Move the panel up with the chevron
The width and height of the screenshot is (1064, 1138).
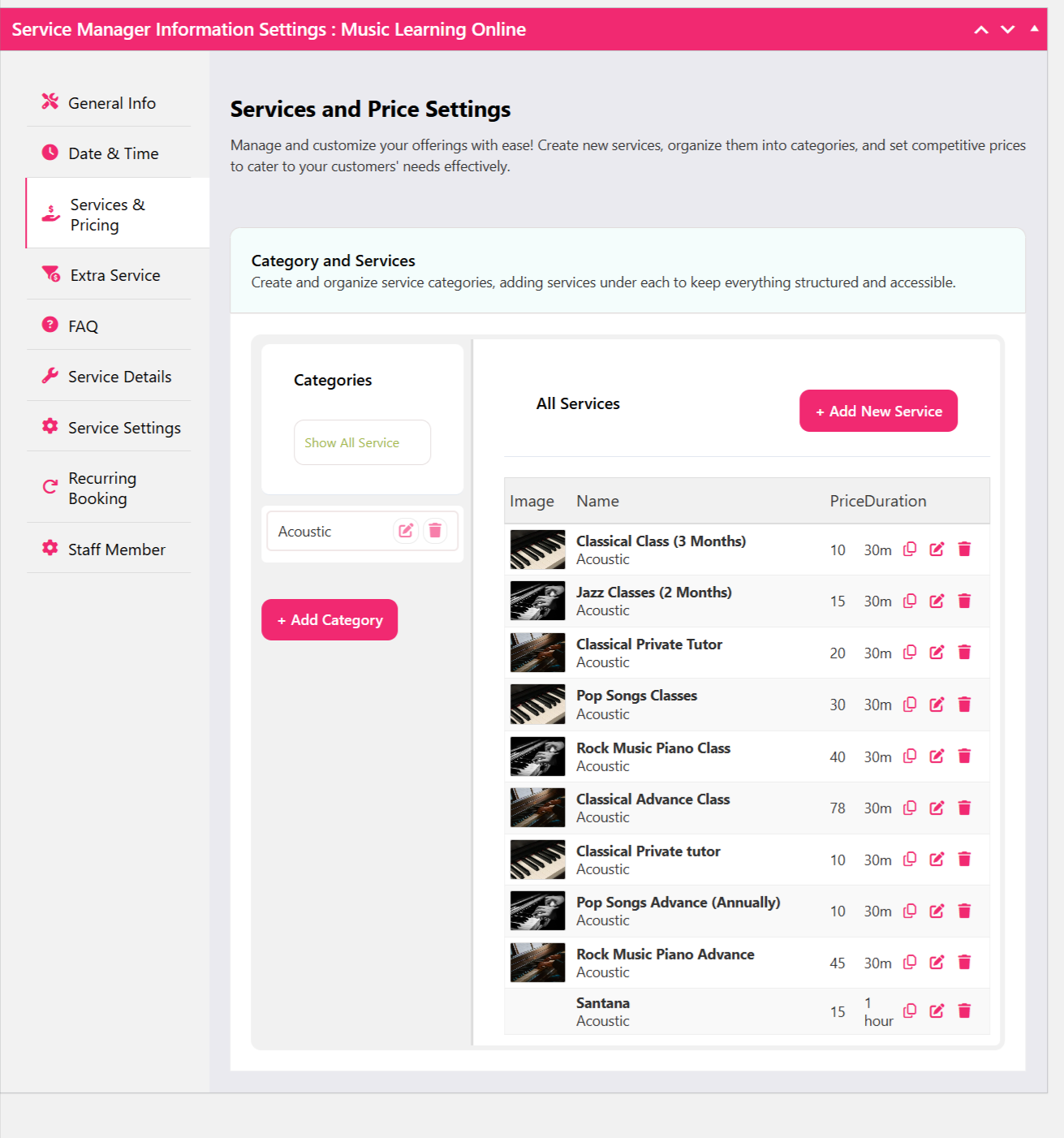pyautogui.click(x=981, y=30)
